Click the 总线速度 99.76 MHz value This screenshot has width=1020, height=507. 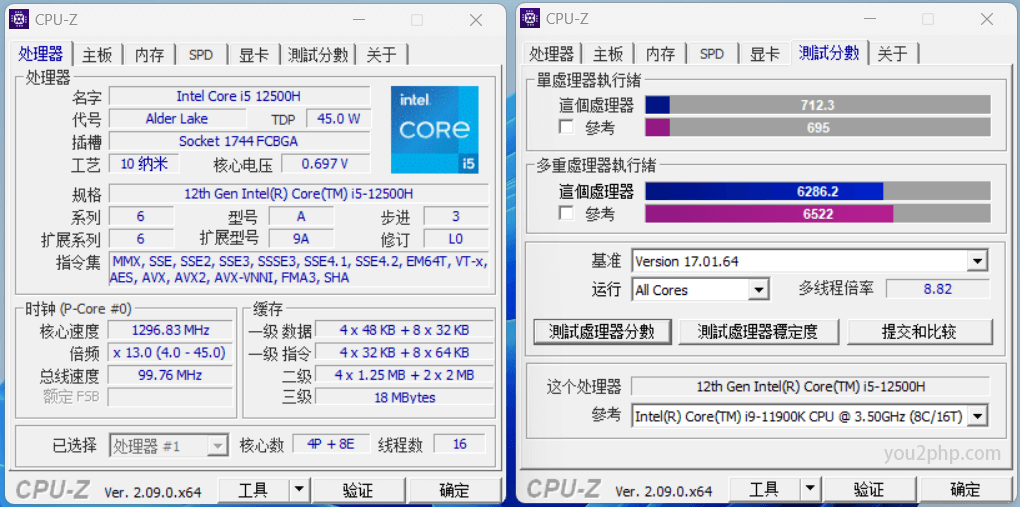click(x=170, y=375)
